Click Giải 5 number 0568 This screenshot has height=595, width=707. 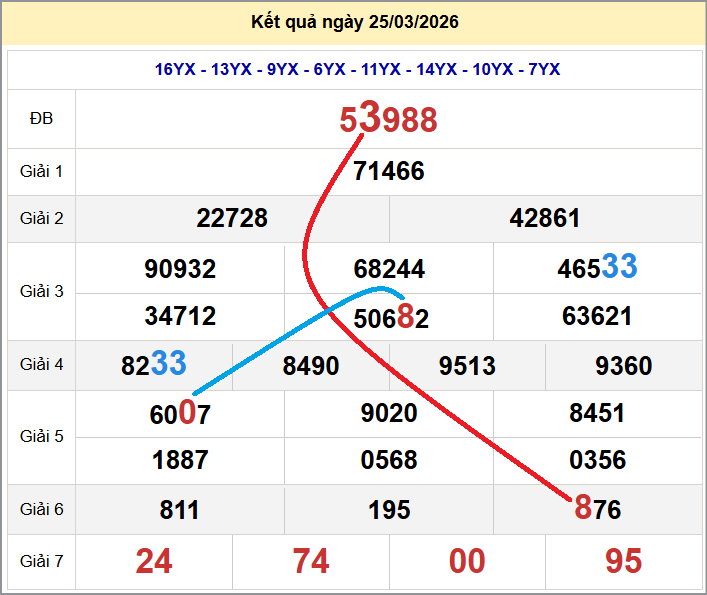(x=388, y=460)
